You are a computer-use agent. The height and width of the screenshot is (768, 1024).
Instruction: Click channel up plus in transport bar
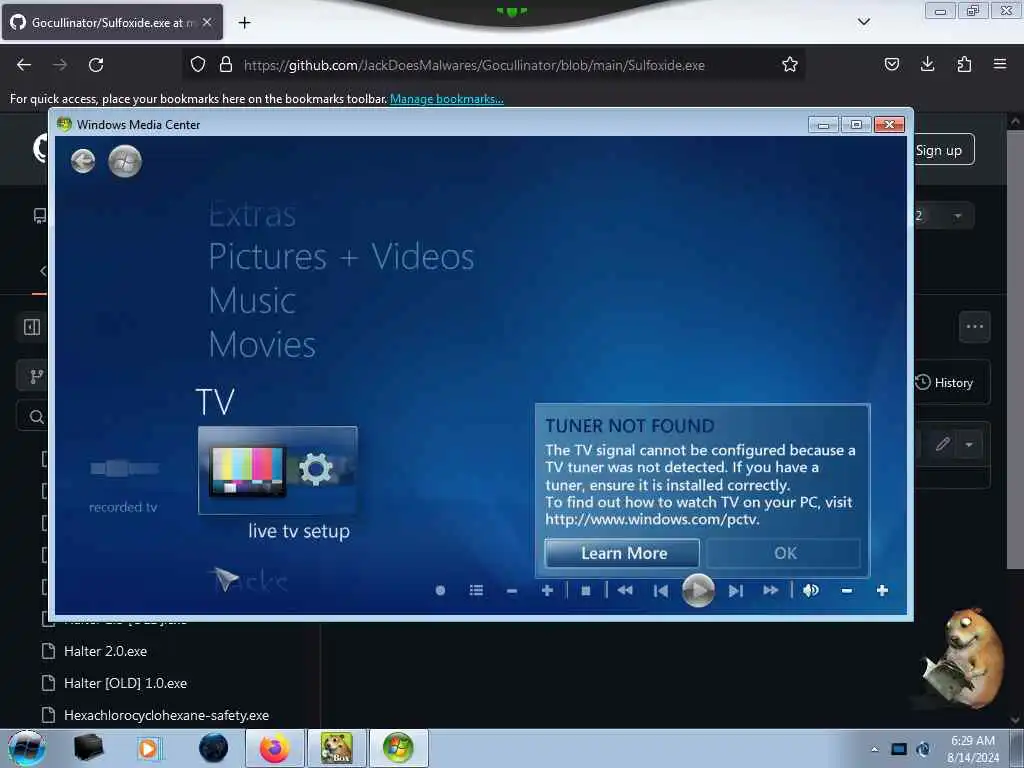click(547, 590)
